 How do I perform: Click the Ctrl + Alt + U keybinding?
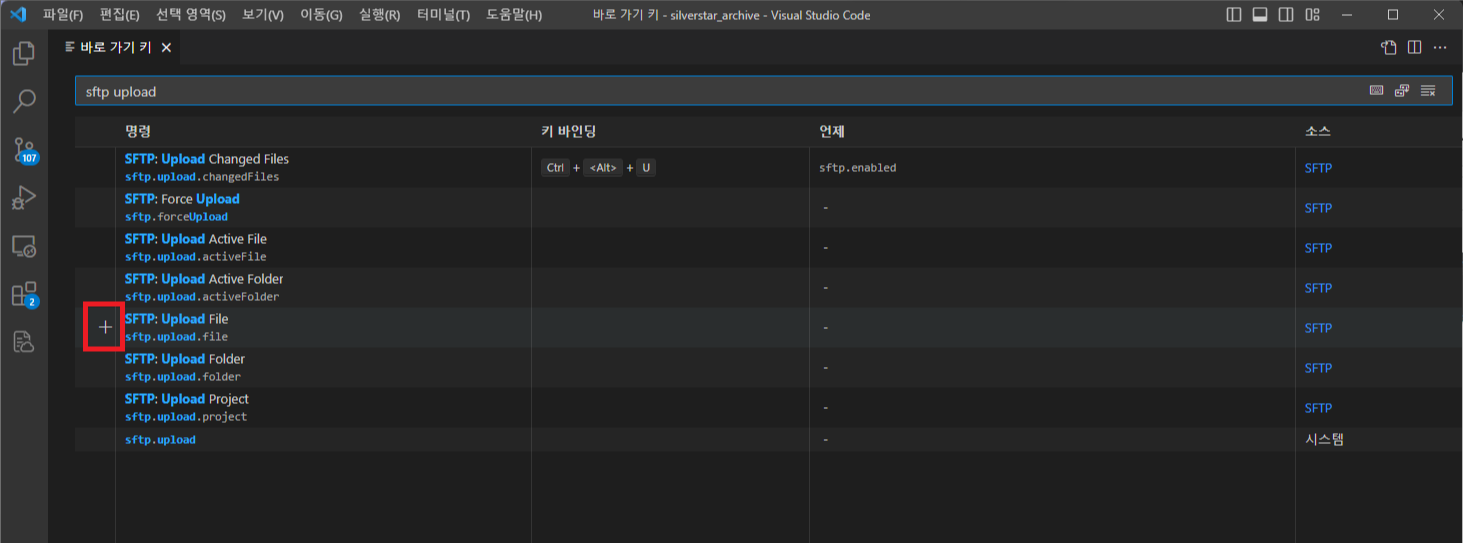[x=598, y=167]
